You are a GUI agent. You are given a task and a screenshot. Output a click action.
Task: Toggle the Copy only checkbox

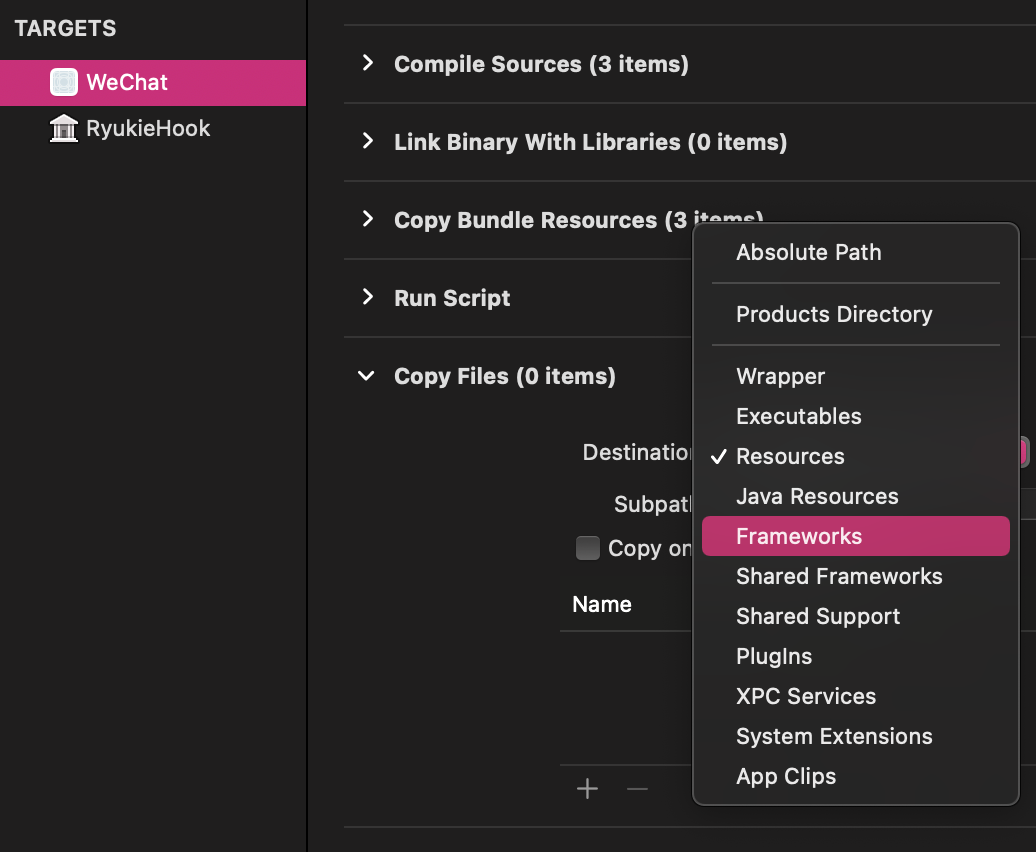(587, 548)
